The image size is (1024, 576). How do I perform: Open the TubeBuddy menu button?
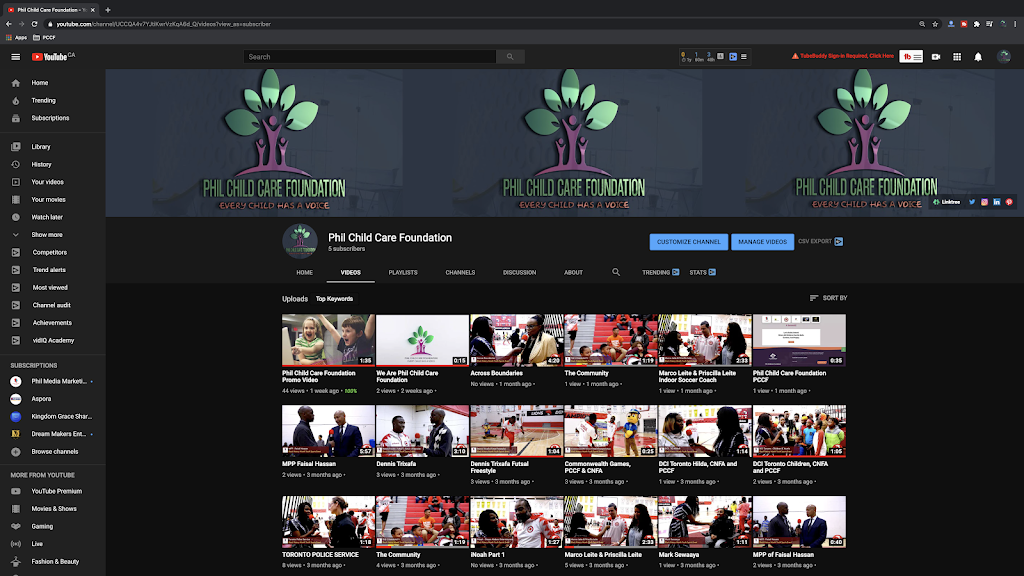[911, 57]
